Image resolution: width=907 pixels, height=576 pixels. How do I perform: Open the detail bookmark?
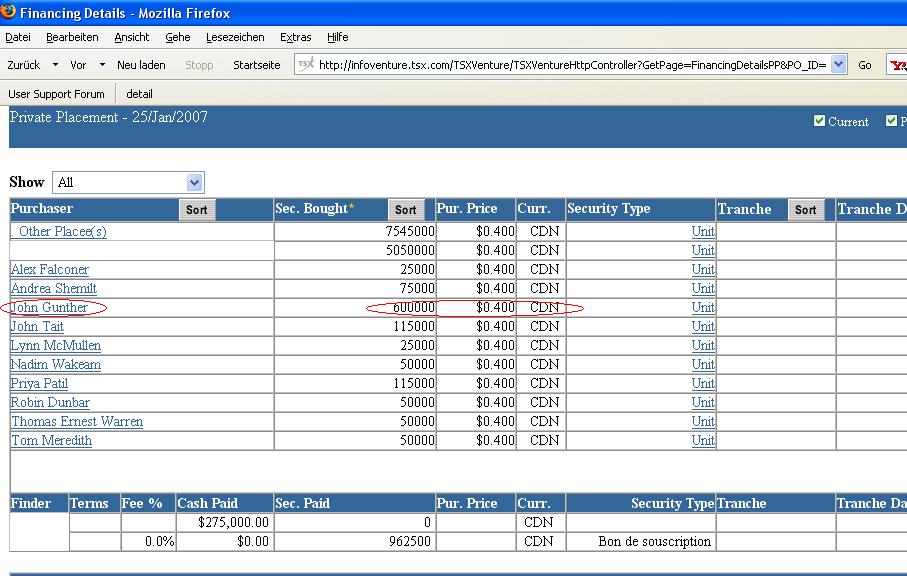(139, 94)
